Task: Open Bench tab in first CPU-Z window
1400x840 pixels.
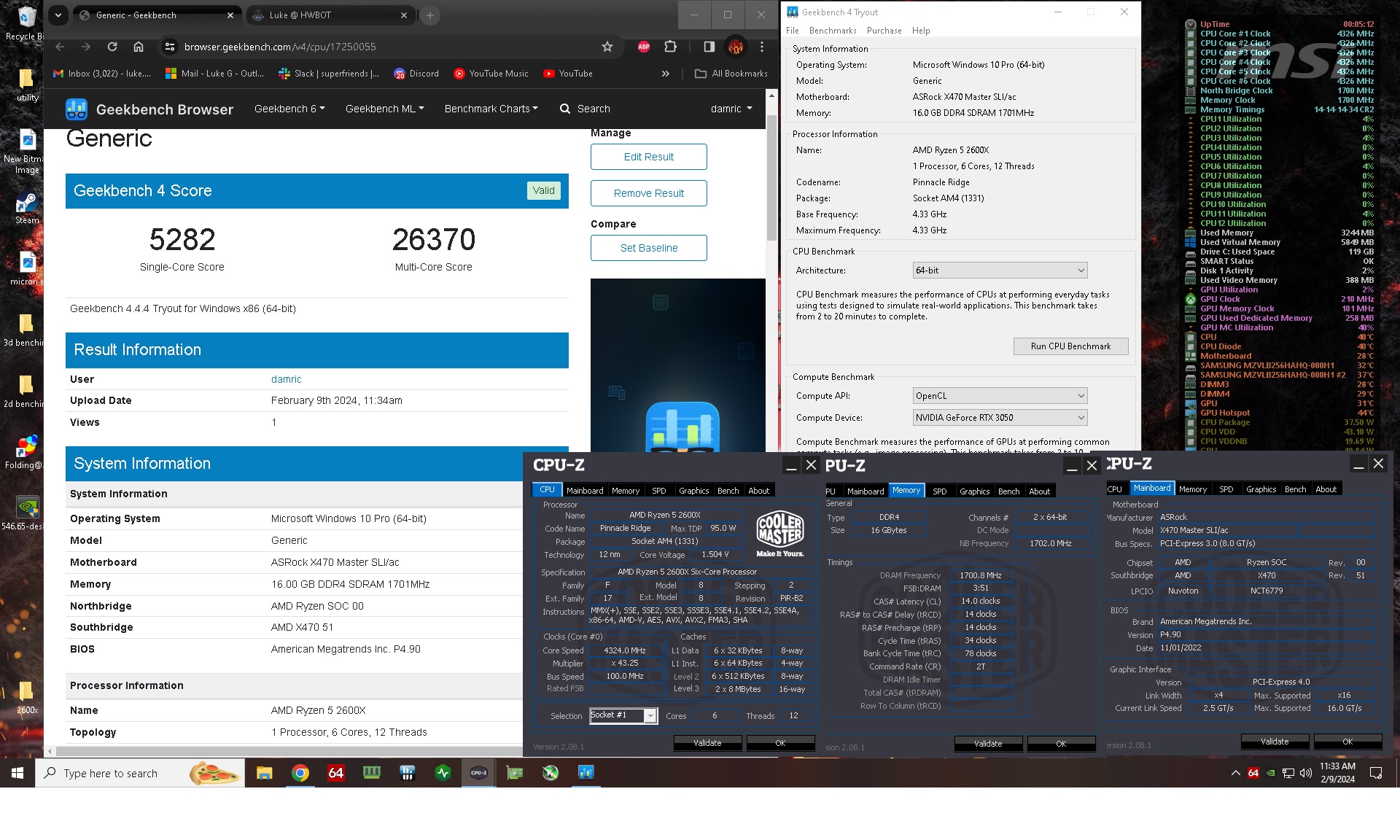Action: [728, 491]
